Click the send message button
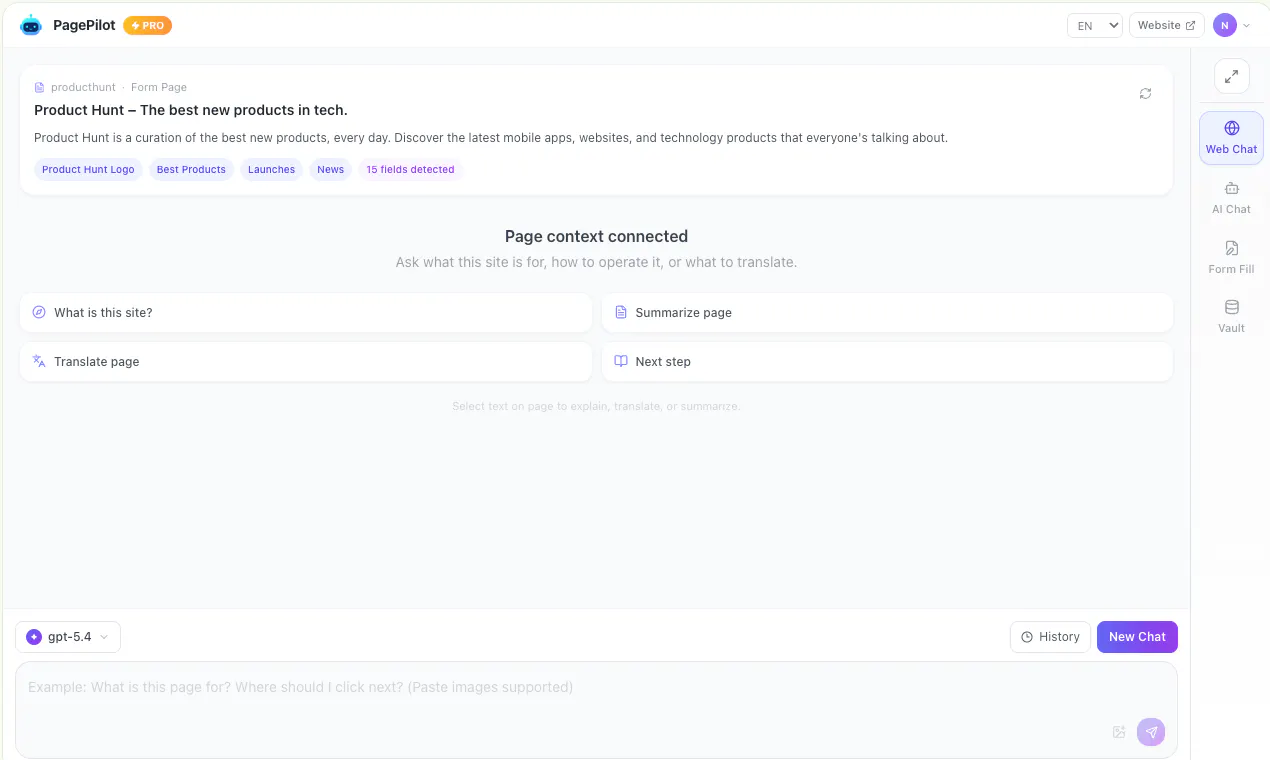Viewport: 1270px width, 760px height. click(1151, 732)
